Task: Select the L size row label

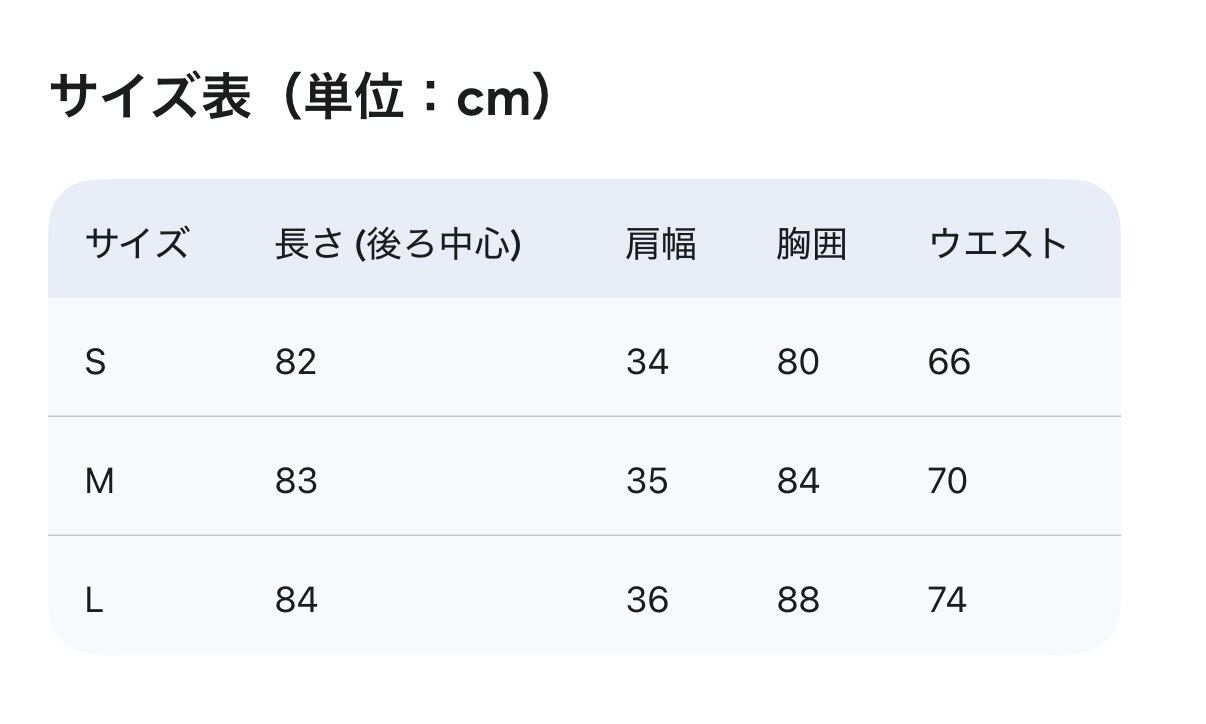Action: click(x=94, y=600)
